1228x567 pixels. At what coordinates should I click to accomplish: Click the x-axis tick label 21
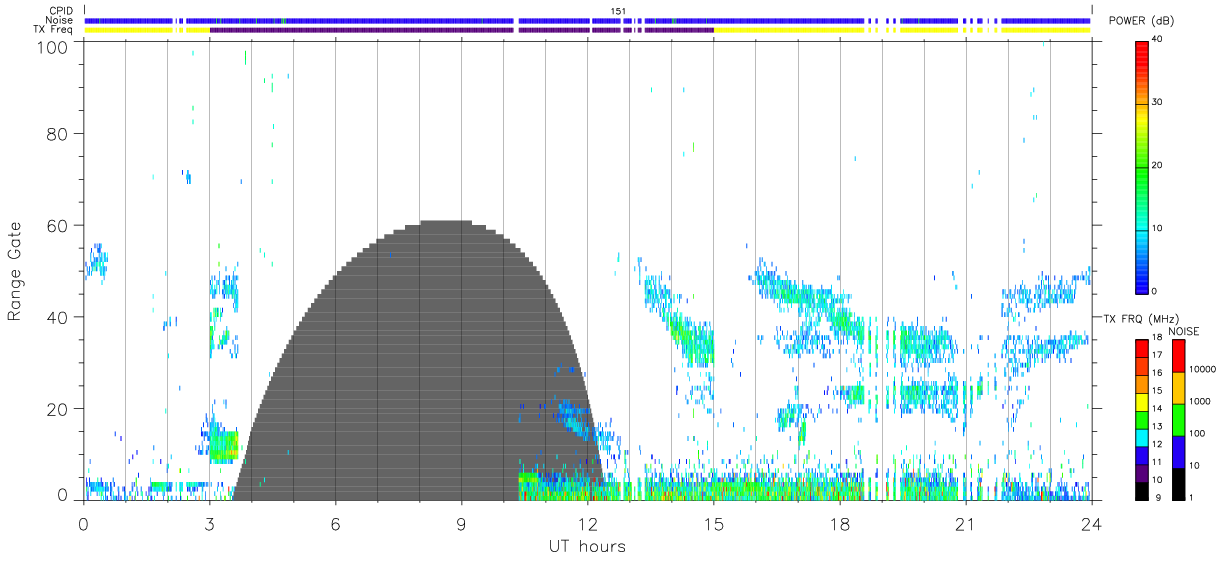click(965, 522)
